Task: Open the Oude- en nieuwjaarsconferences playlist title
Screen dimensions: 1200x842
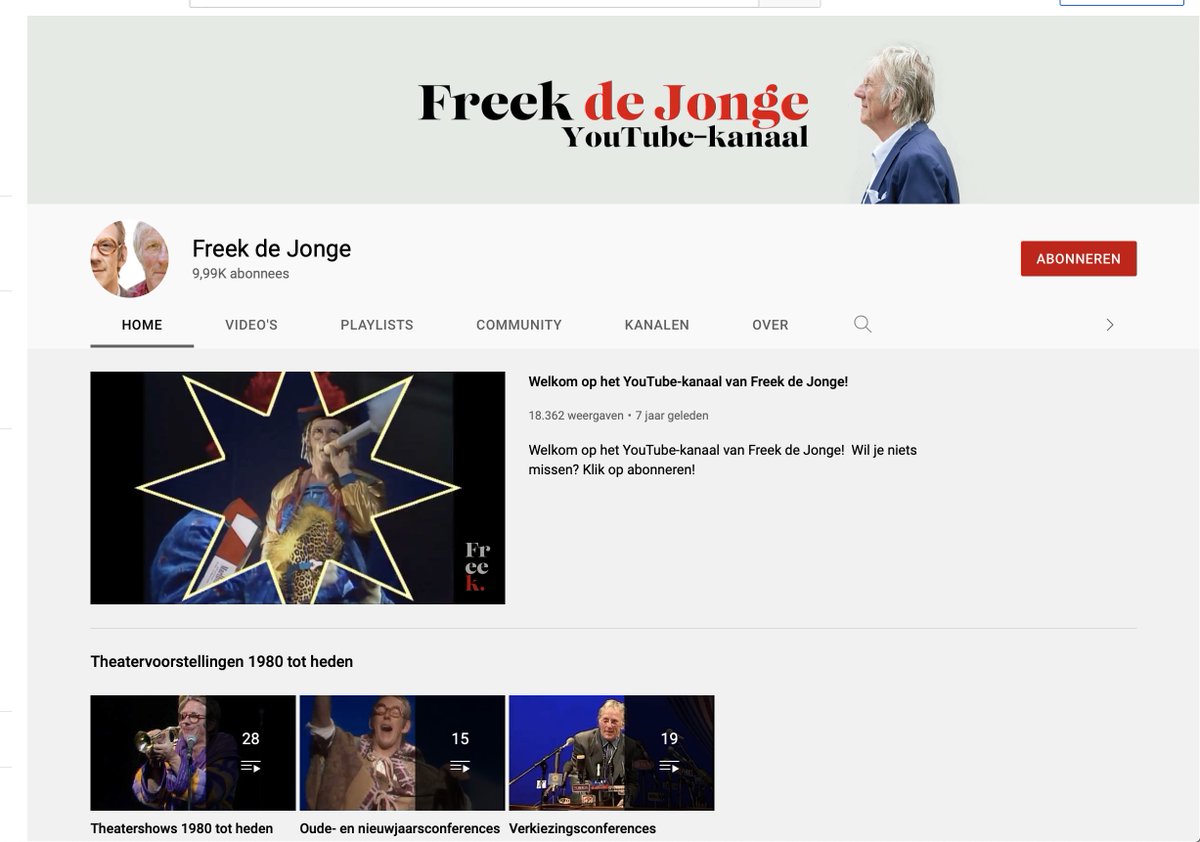Action: pos(400,829)
